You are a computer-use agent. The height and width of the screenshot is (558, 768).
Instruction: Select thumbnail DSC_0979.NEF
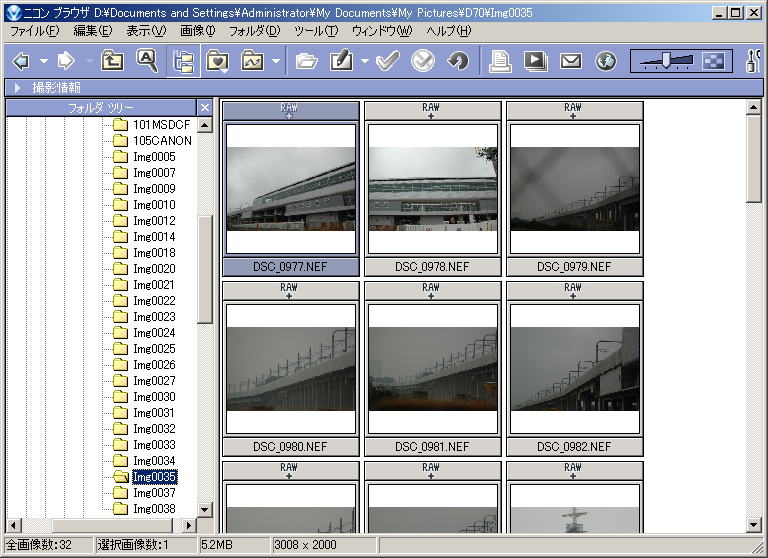[575, 189]
